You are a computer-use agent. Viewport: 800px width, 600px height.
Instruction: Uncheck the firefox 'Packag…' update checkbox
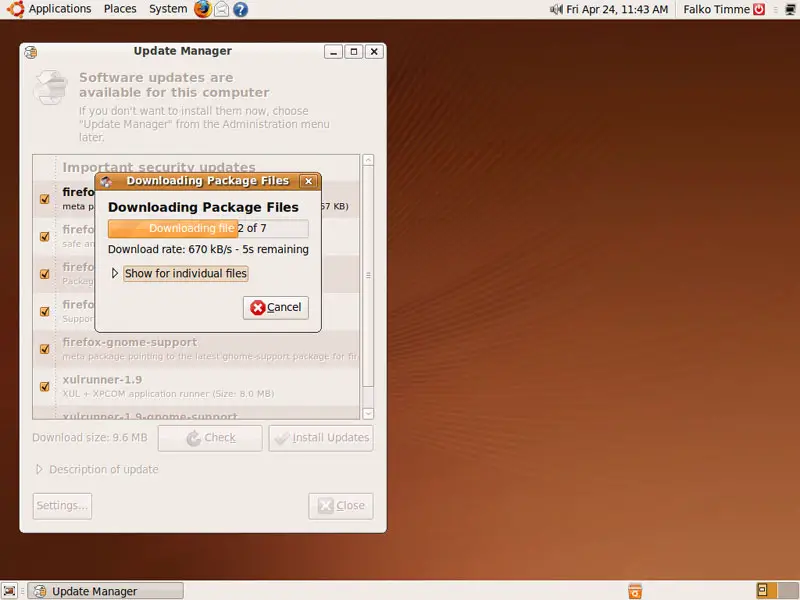pyautogui.click(x=44, y=274)
